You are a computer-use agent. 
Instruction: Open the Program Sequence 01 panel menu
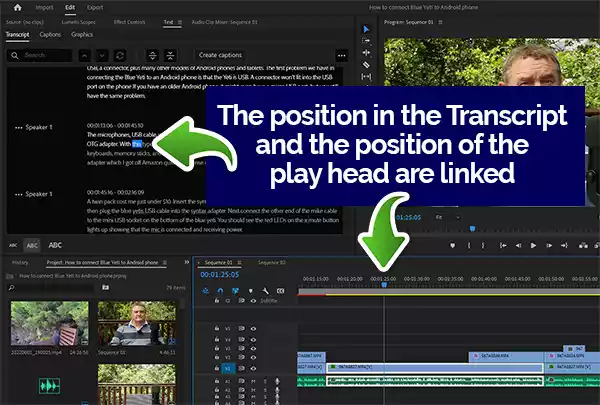click(440, 22)
